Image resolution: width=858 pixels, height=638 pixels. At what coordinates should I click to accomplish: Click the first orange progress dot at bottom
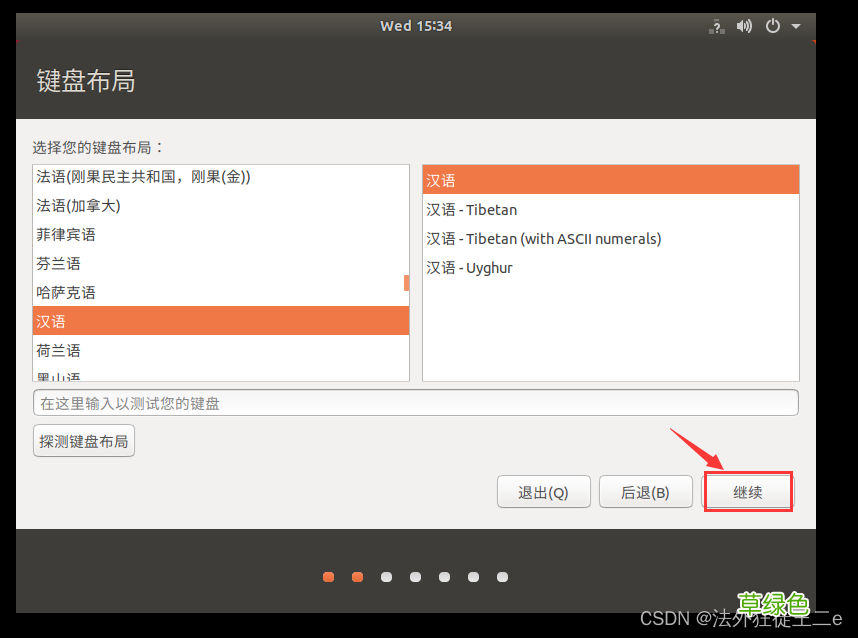(328, 577)
